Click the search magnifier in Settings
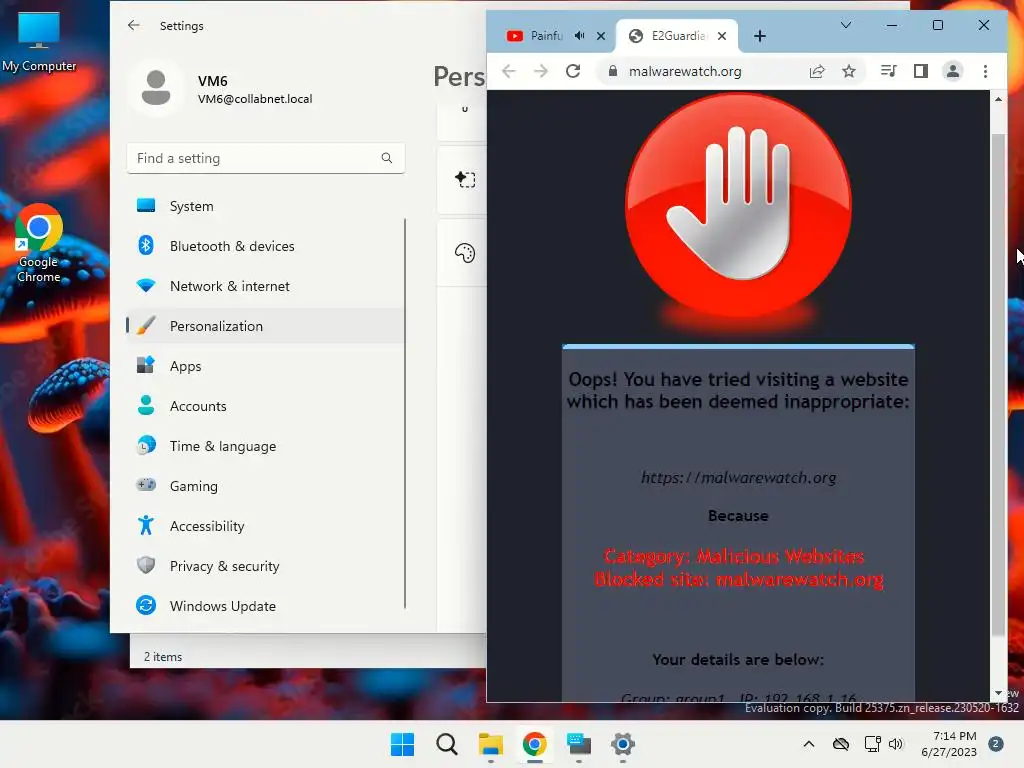 click(x=387, y=158)
